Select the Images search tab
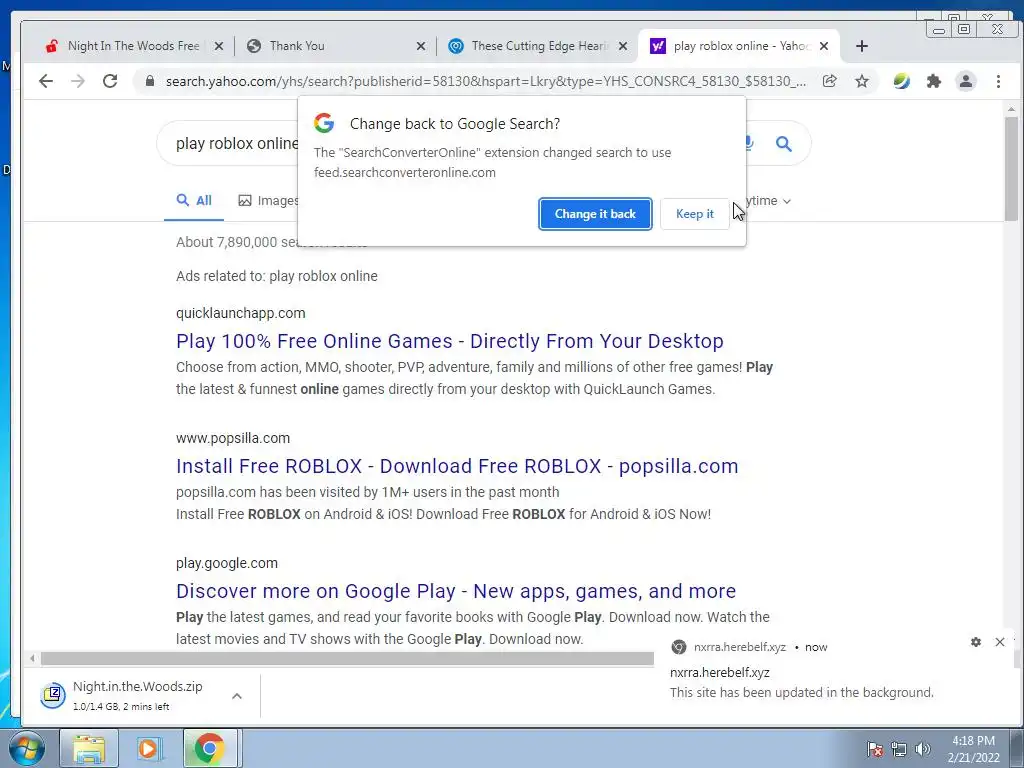This screenshot has width=1024, height=768. [x=268, y=200]
